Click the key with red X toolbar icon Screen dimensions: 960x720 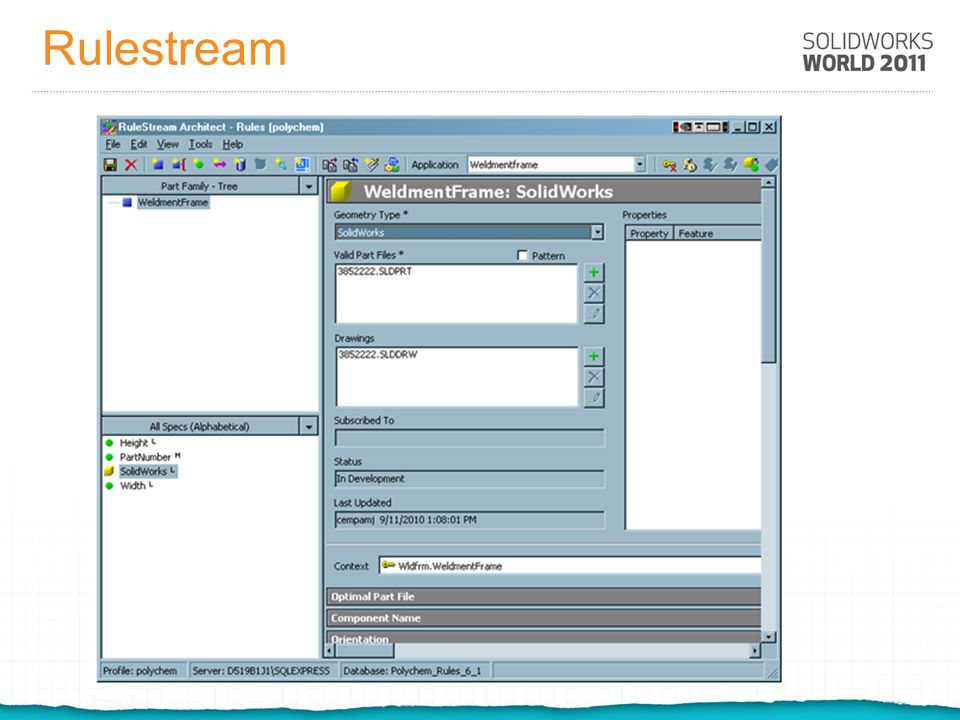[x=669, y=165]
